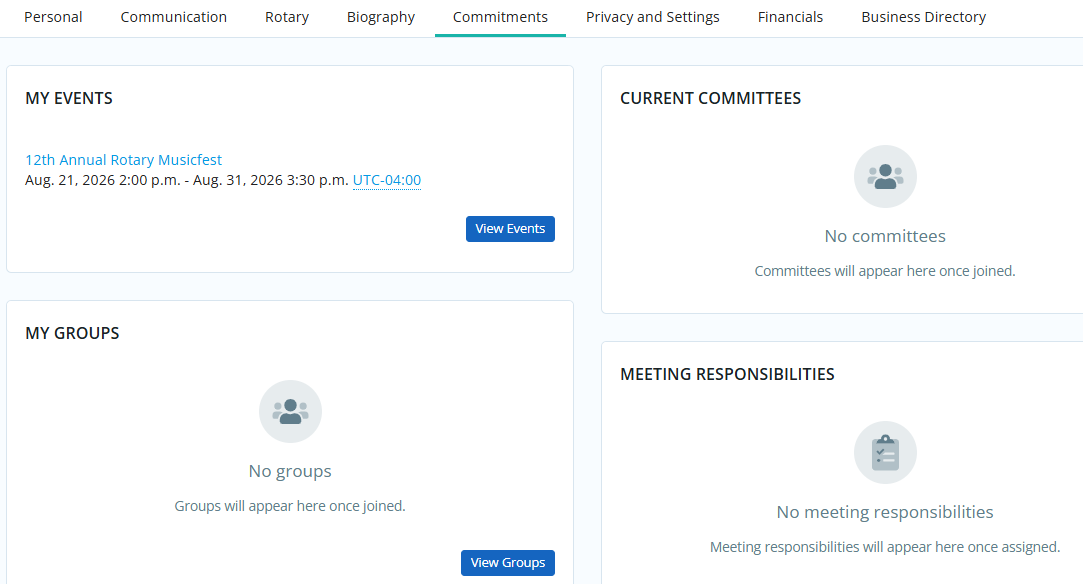1083x584 pixels.
Task: Click the View Events button
Action: coord(510,229)
